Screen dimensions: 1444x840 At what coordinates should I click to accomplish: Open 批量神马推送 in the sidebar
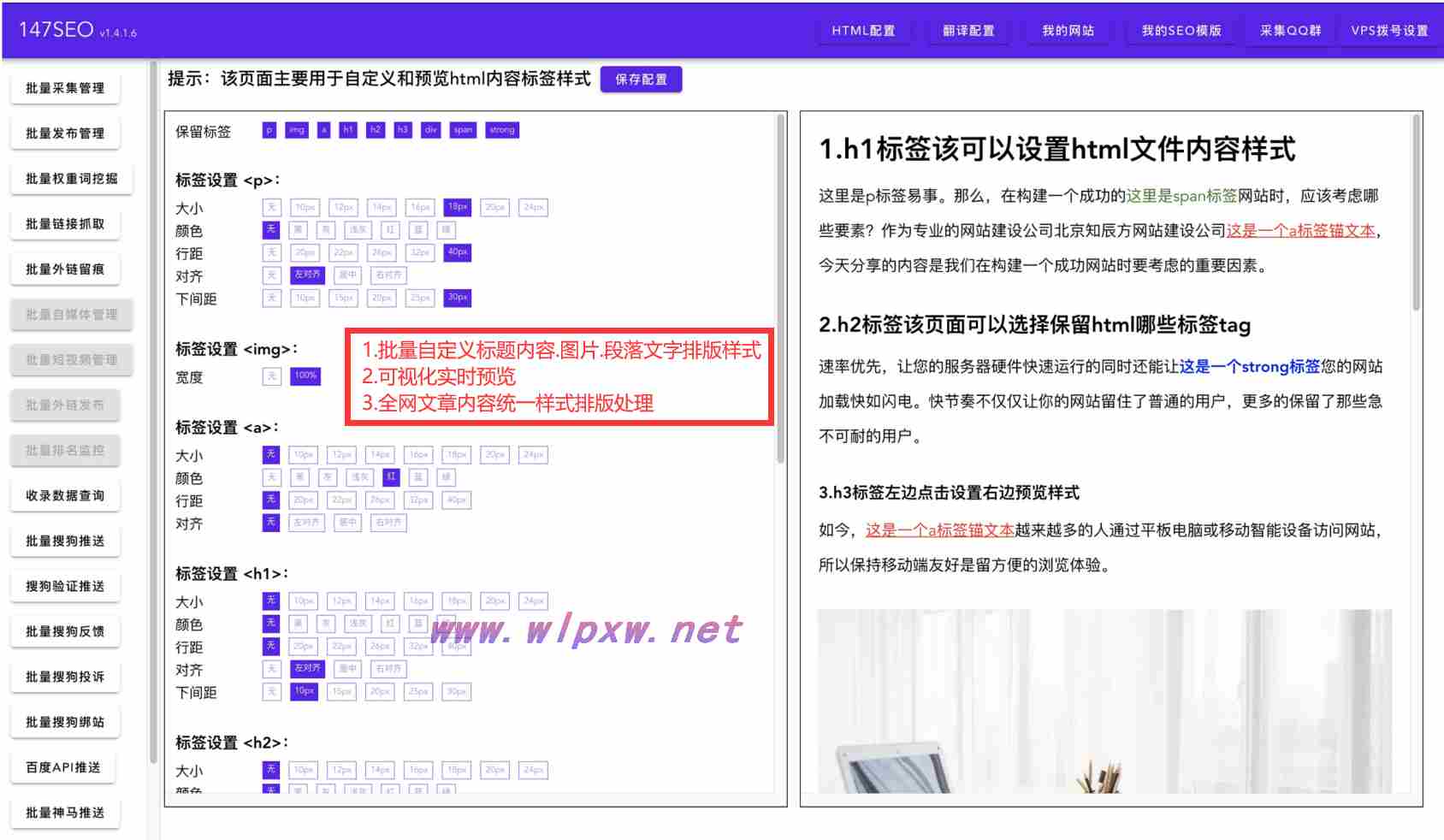[x=65, y=813]
